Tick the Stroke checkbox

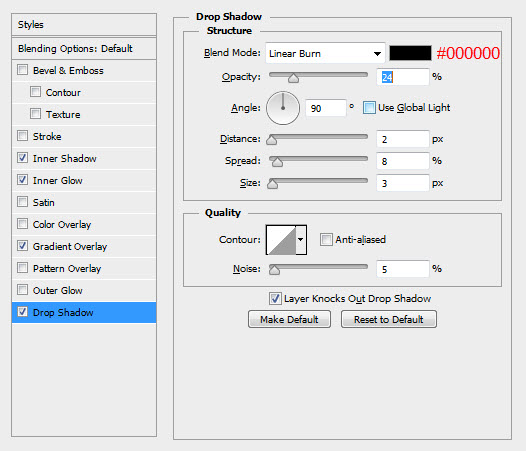point(22,136)
